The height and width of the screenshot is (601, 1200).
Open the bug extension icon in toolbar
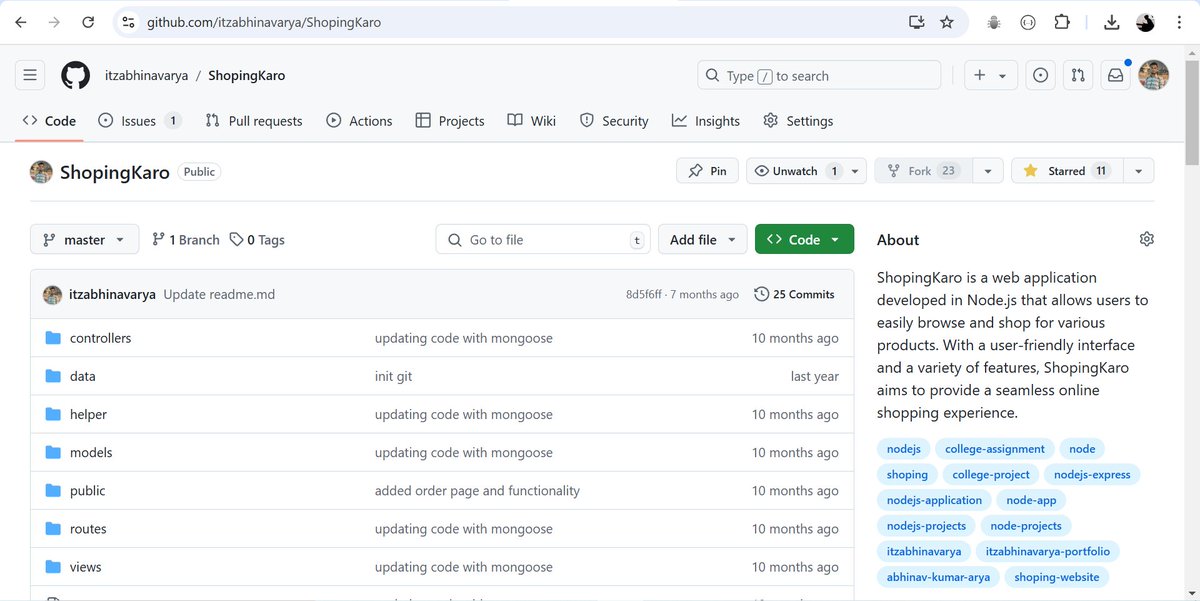(x=994, y=22)
